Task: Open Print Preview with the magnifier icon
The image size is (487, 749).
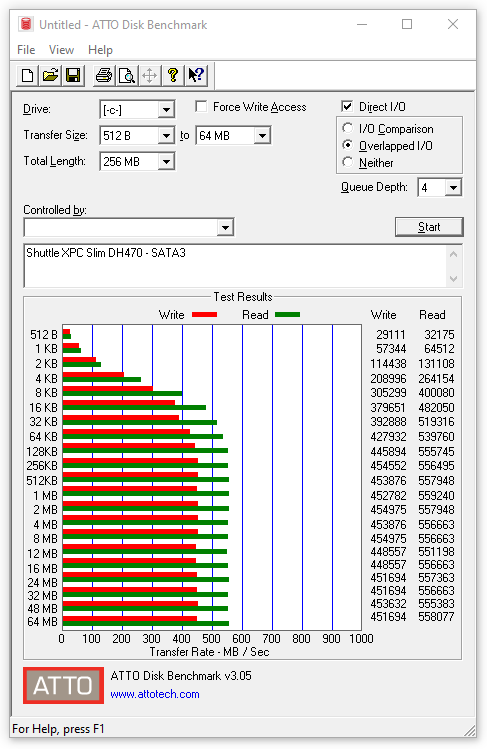Action: tap(127, 75)
